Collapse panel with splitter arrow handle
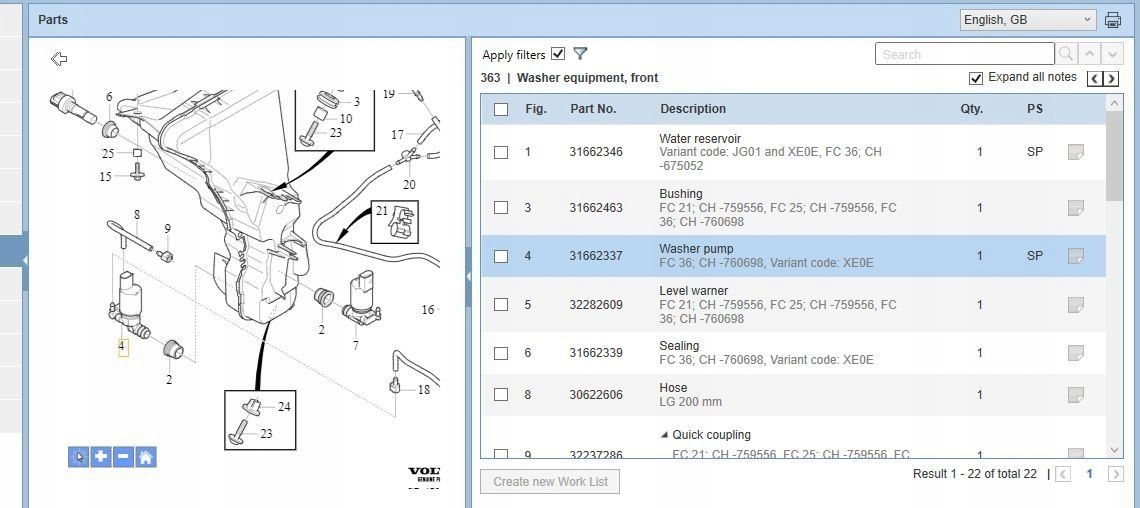Viewport: 1140px width, 508px height. (x=468, y=275)
